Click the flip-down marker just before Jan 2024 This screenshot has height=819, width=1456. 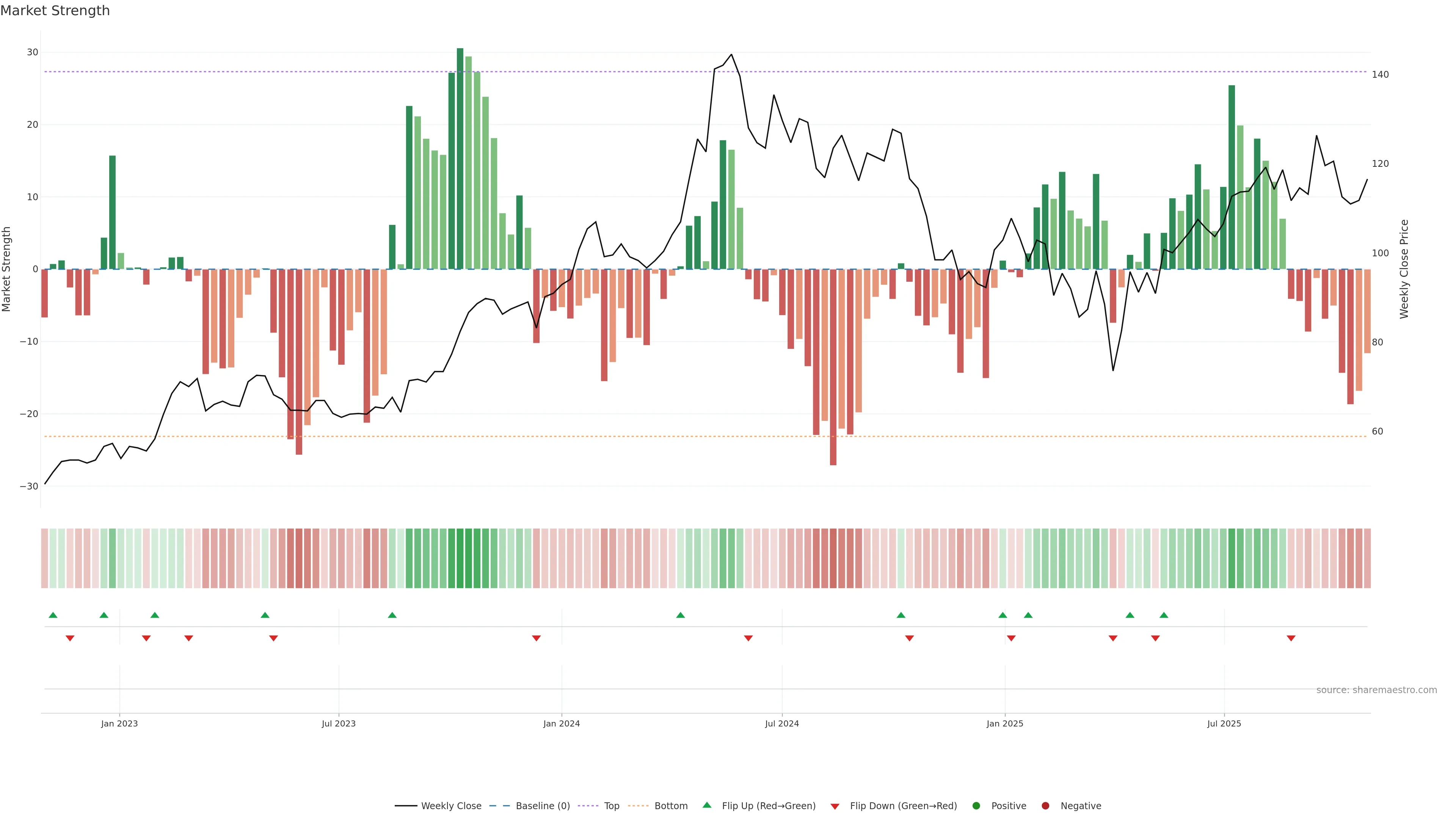537,638
